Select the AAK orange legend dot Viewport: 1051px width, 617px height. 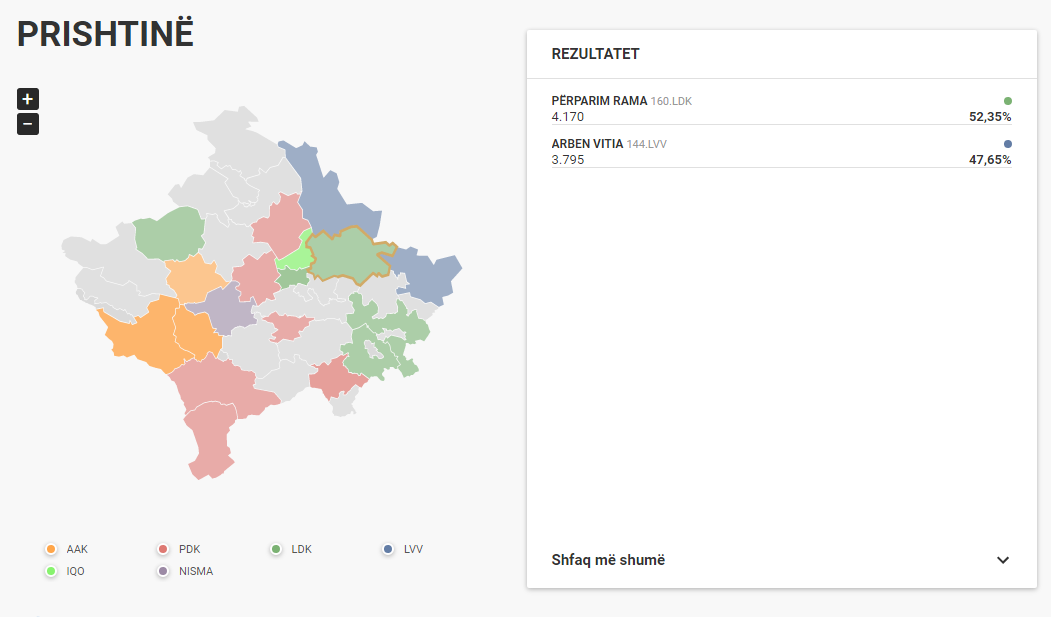51,549
